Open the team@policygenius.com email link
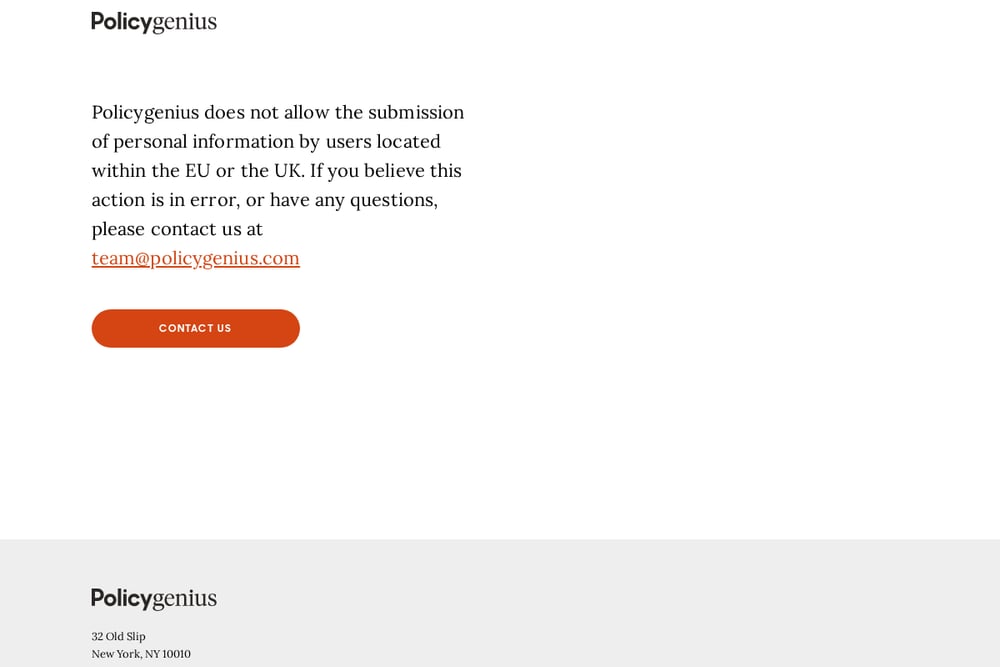This screenshot has height=667, width=1000. tap(195, 258)
